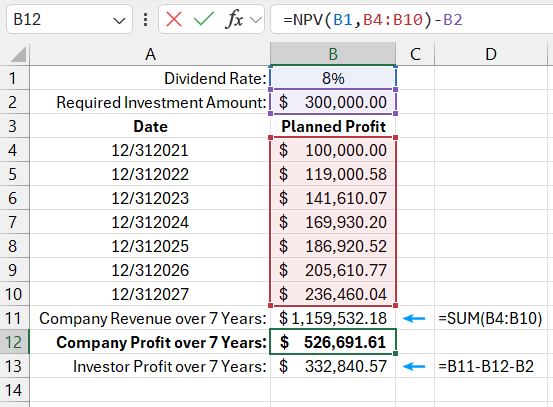The image size is (553, 407).
Task: Click the vertical dots formula bar handle
Action: 145,19
